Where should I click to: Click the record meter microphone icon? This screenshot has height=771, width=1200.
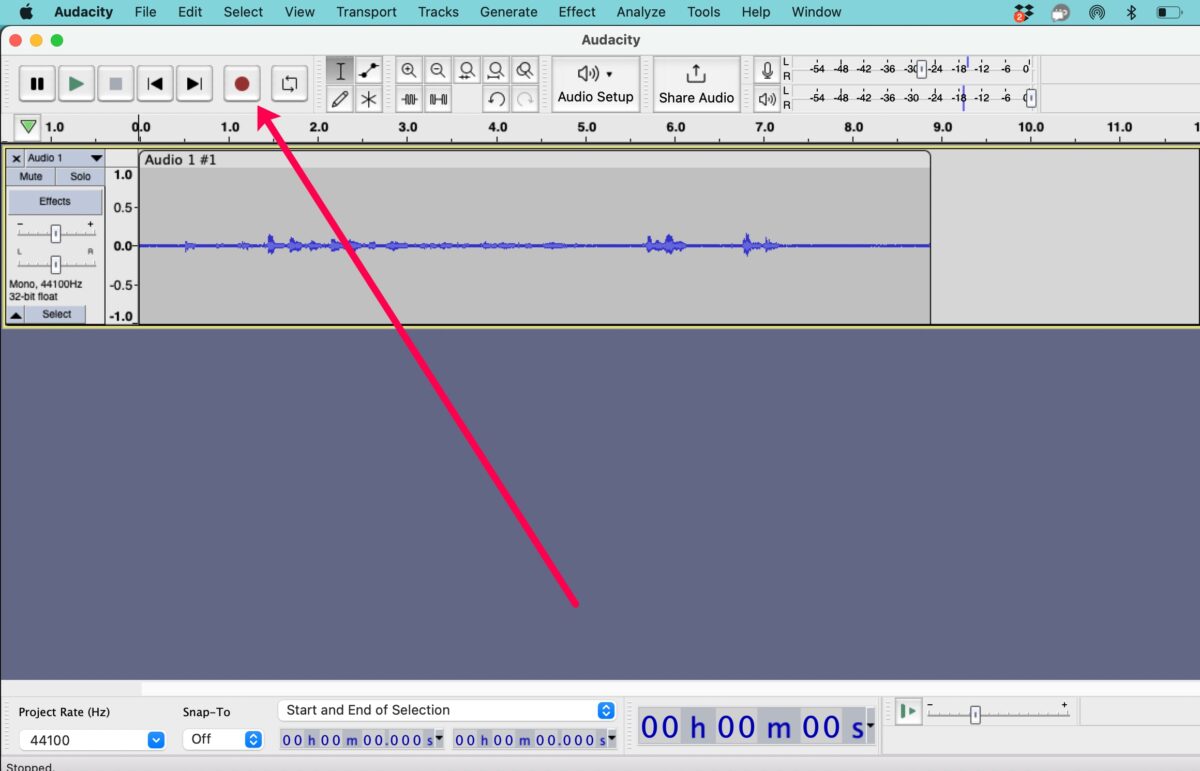(x=767, y=70)
